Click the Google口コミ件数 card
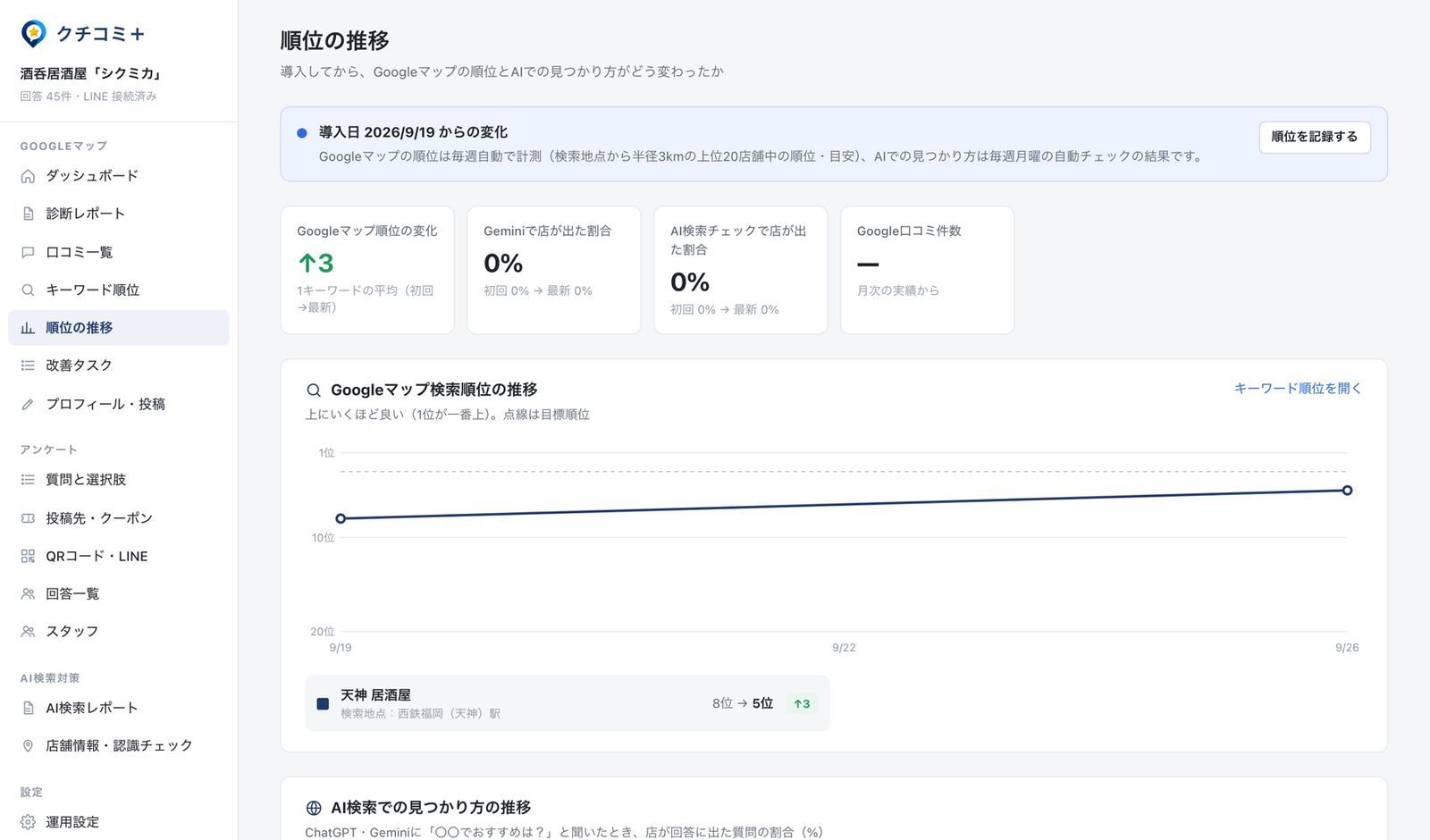 click(x=927, y=270)
